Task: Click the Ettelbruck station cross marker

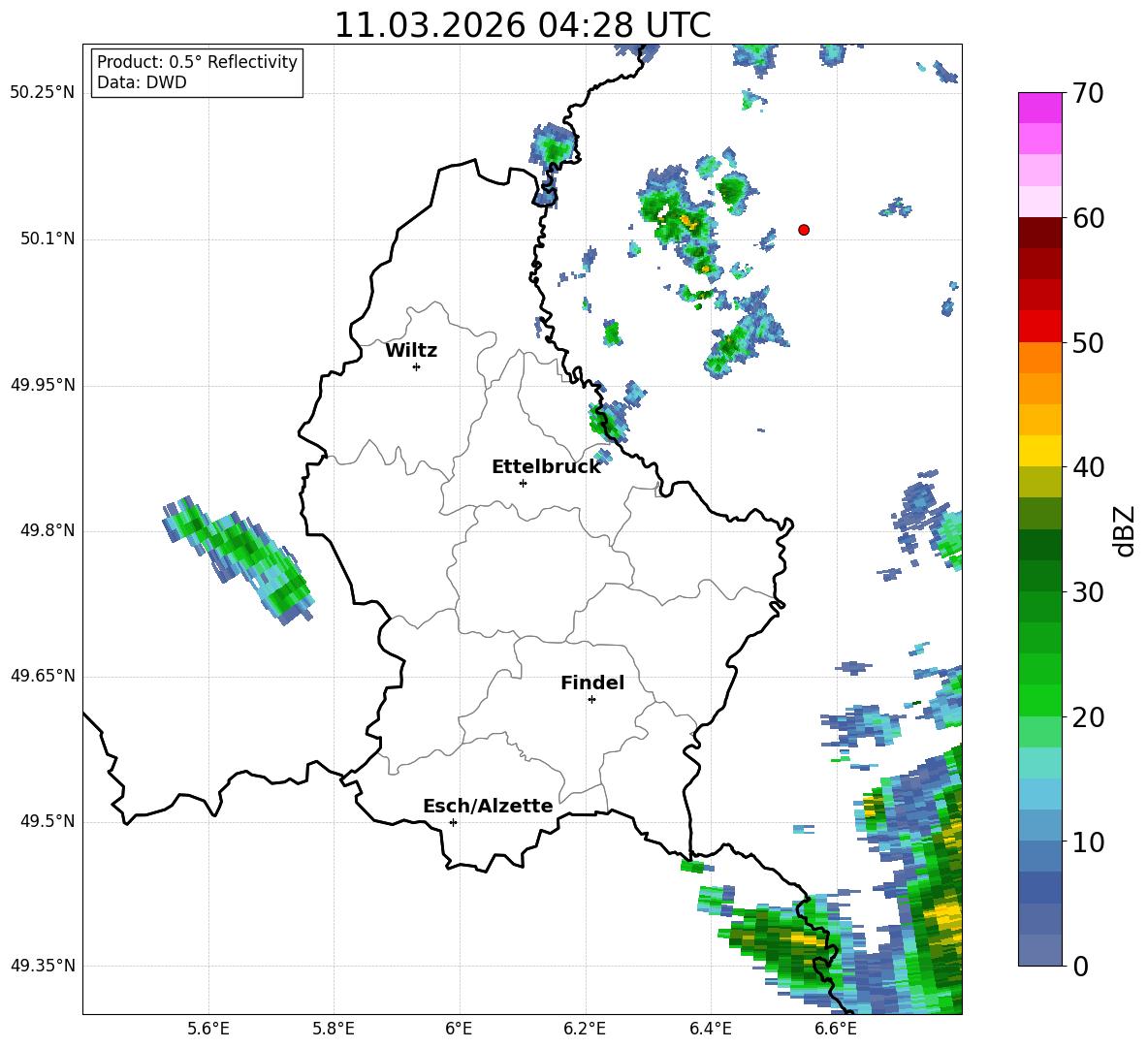Action: point(523,483)
